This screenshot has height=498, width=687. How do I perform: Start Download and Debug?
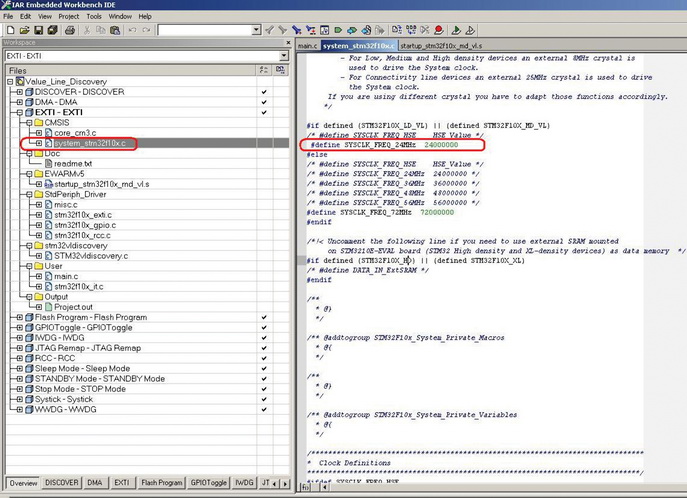(x=456, y=30)
